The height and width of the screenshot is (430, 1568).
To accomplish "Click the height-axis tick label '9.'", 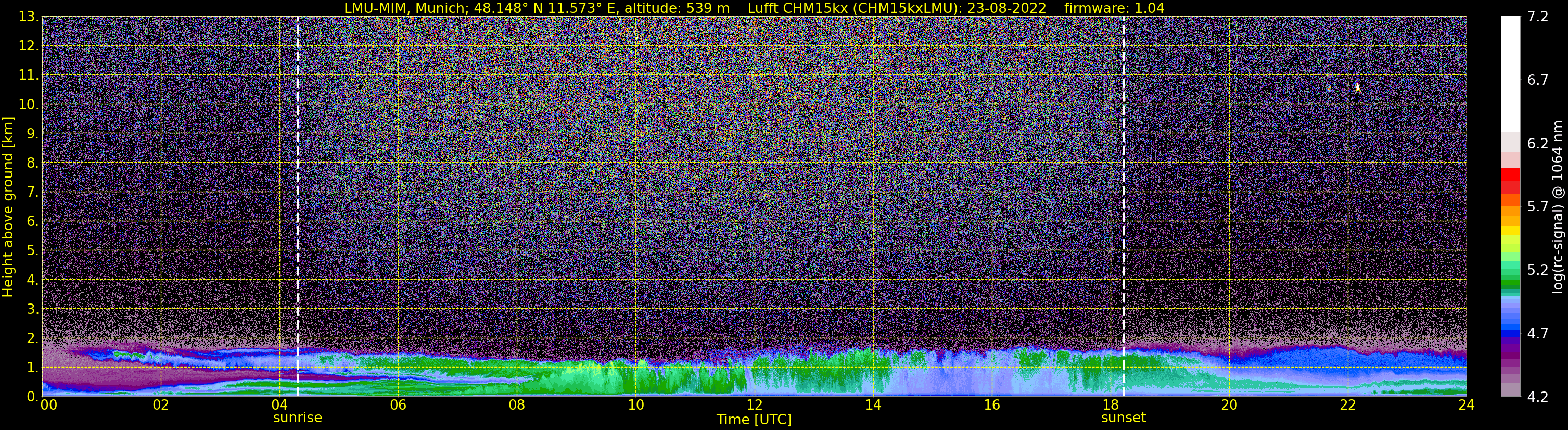I will coord(32,133).
